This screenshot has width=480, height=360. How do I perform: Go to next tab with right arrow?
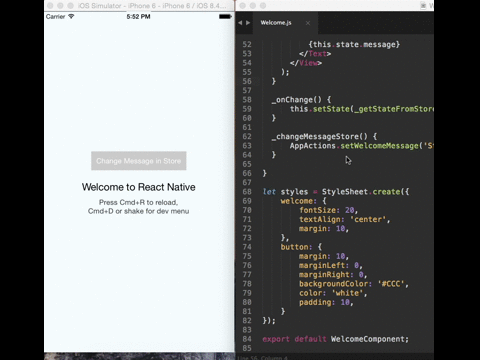[x=248, y=23]
